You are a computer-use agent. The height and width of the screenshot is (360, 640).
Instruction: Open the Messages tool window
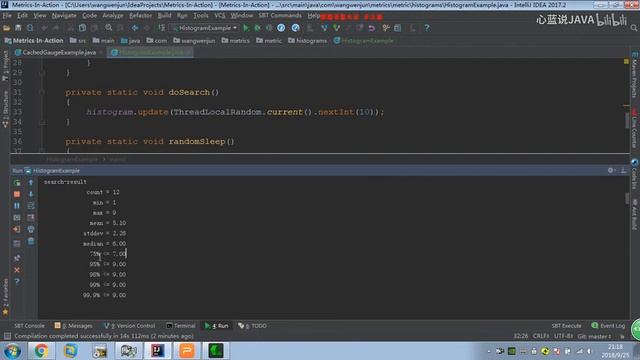pyautogui.click(x=74, y=326)
